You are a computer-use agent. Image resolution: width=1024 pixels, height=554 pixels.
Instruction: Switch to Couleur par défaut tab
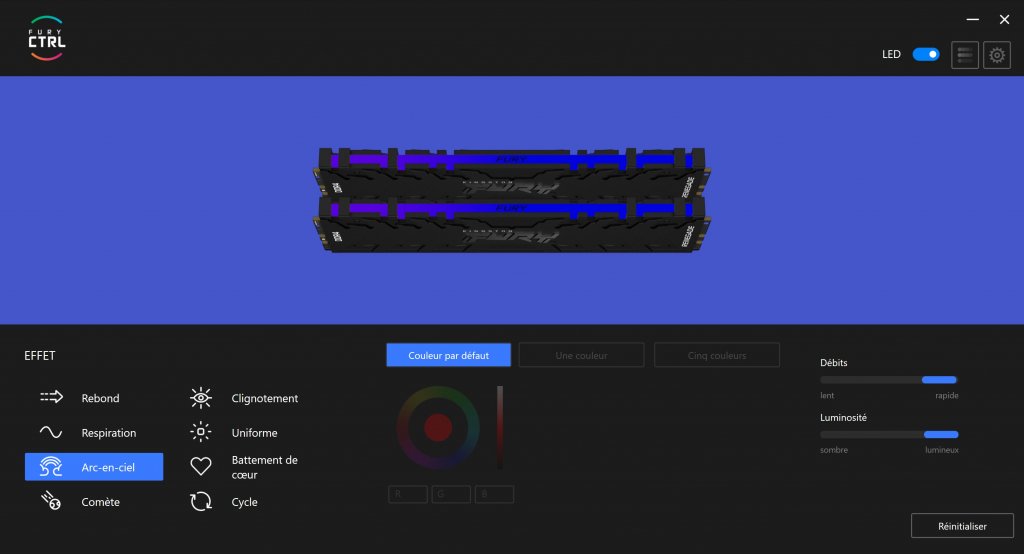tap(449, 355)
